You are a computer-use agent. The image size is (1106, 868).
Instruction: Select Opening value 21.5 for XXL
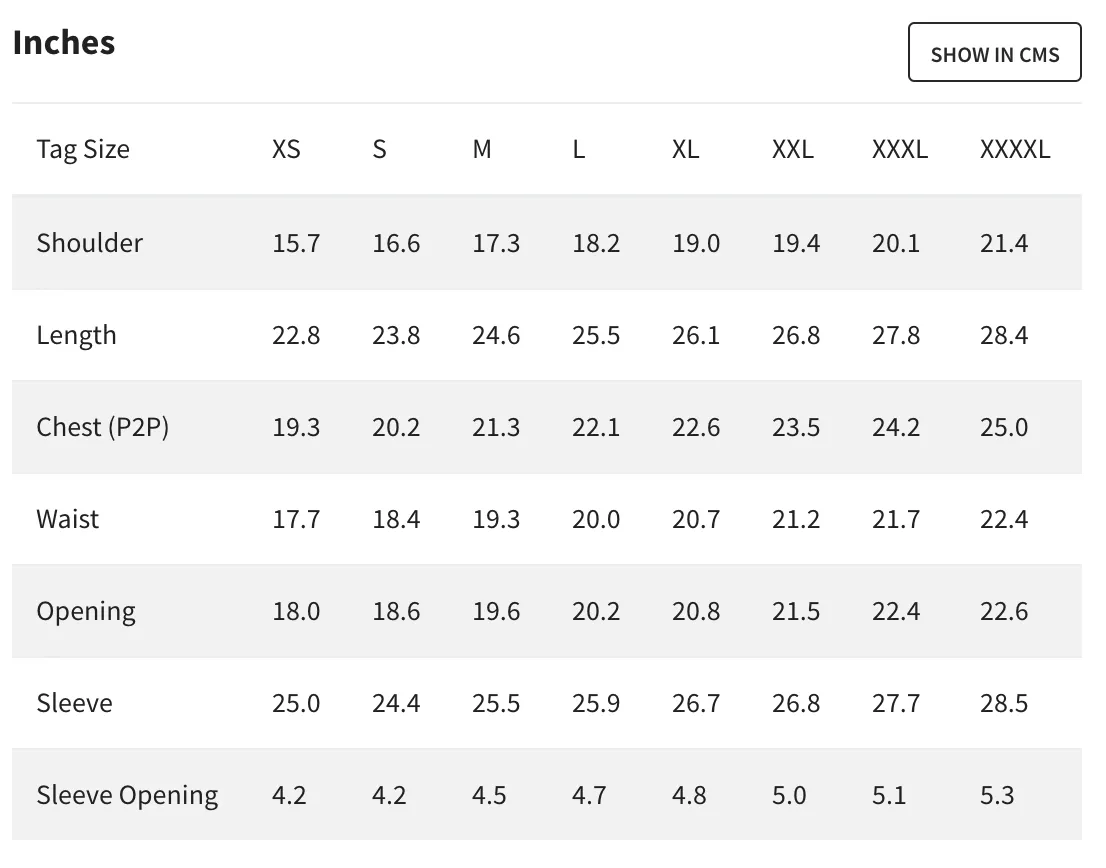click(796, 611)
